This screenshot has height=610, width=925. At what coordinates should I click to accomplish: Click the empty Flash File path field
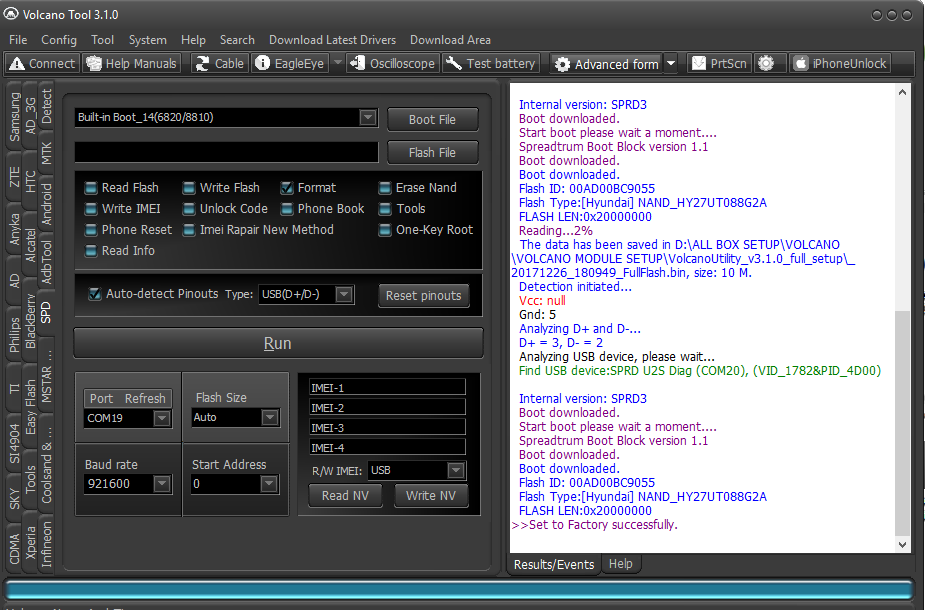click(x=227, y=152)
